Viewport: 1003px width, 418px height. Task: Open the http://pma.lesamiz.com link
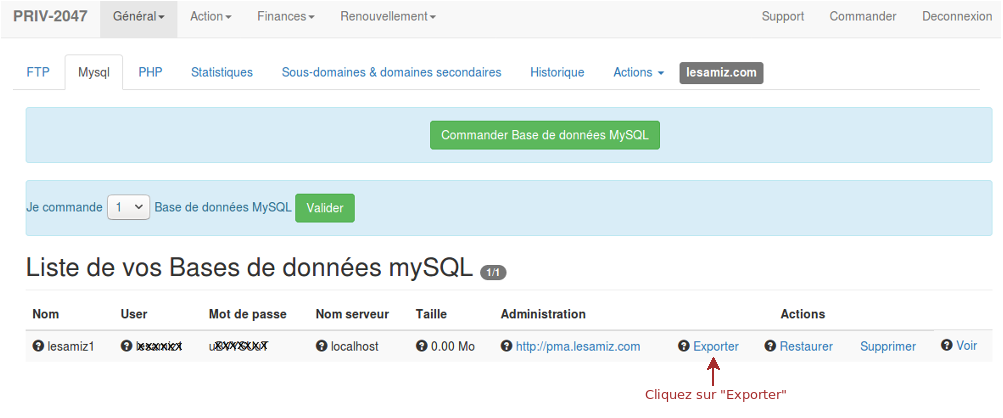point(578,346)
